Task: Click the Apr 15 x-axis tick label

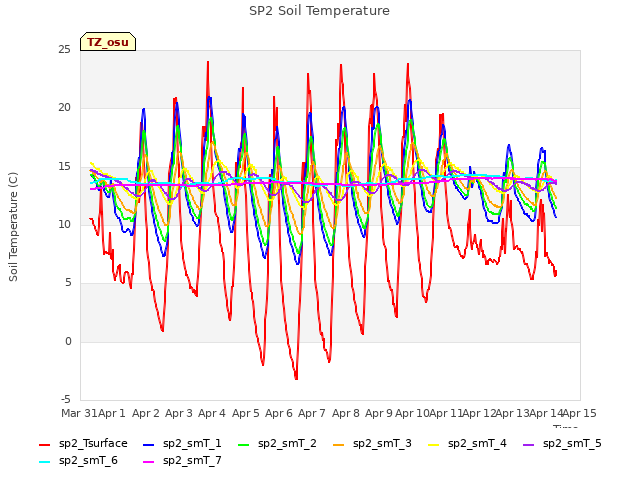Action: 580,413
